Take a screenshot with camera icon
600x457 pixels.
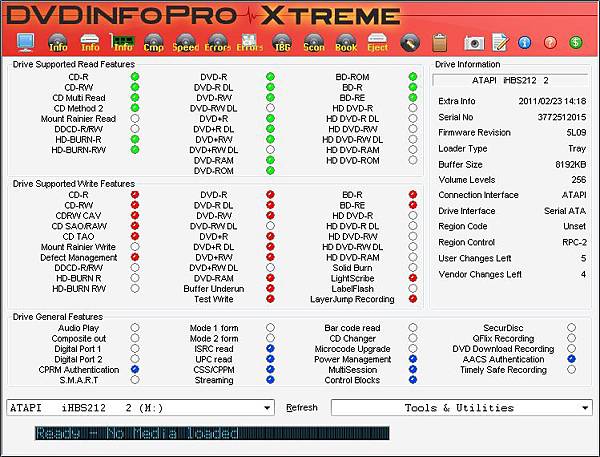(x=474, y=43)
